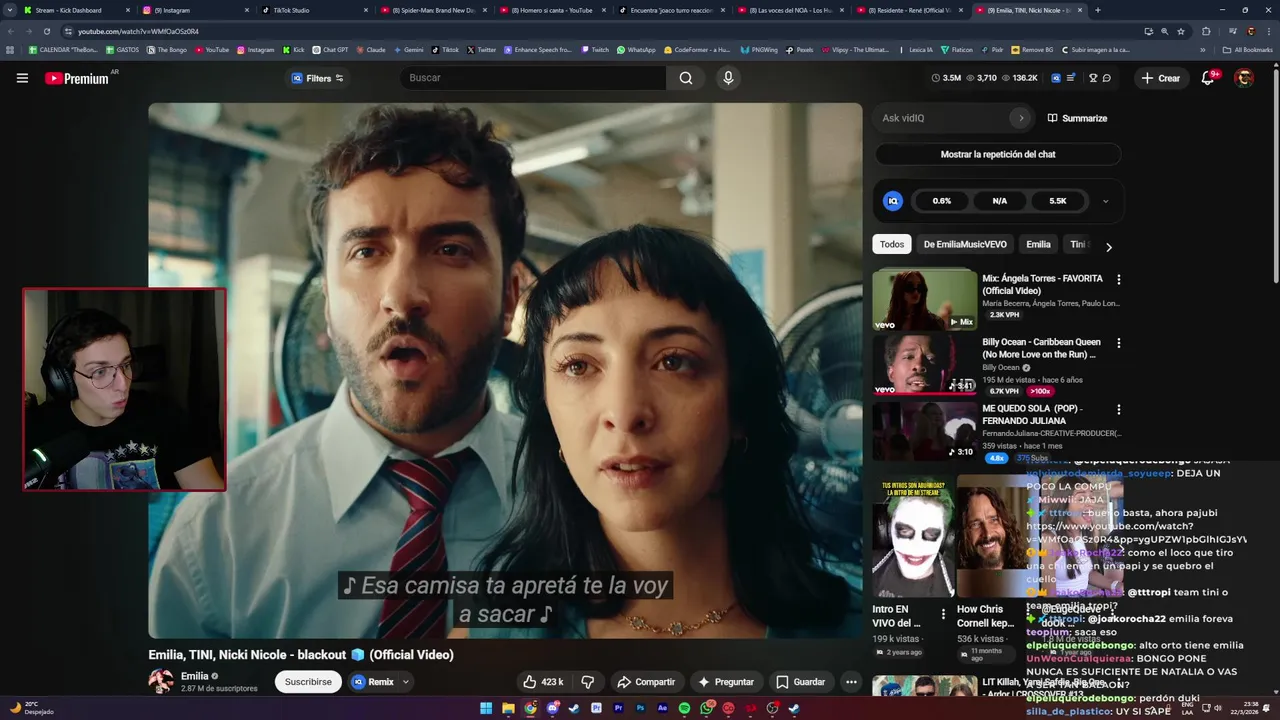1280x720 pixels.
Task: Open the Twitch bookmark
Action: (x=594, y=49)
